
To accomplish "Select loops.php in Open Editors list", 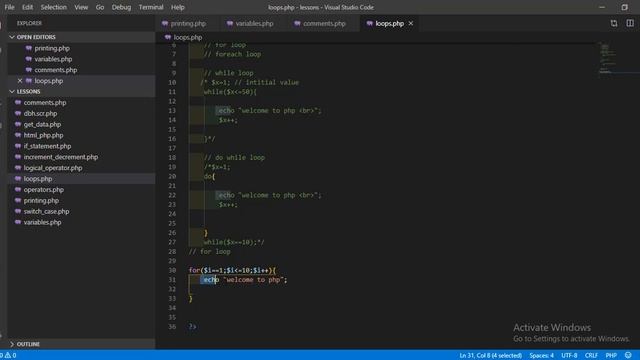I will pos(49,81).
